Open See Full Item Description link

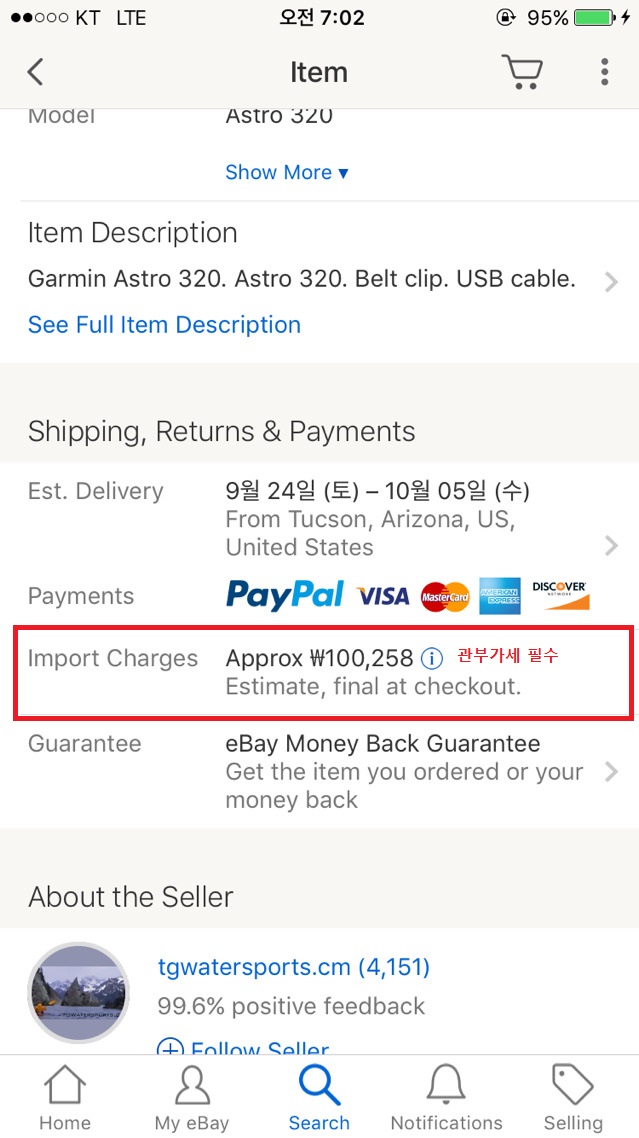[164, 325]
